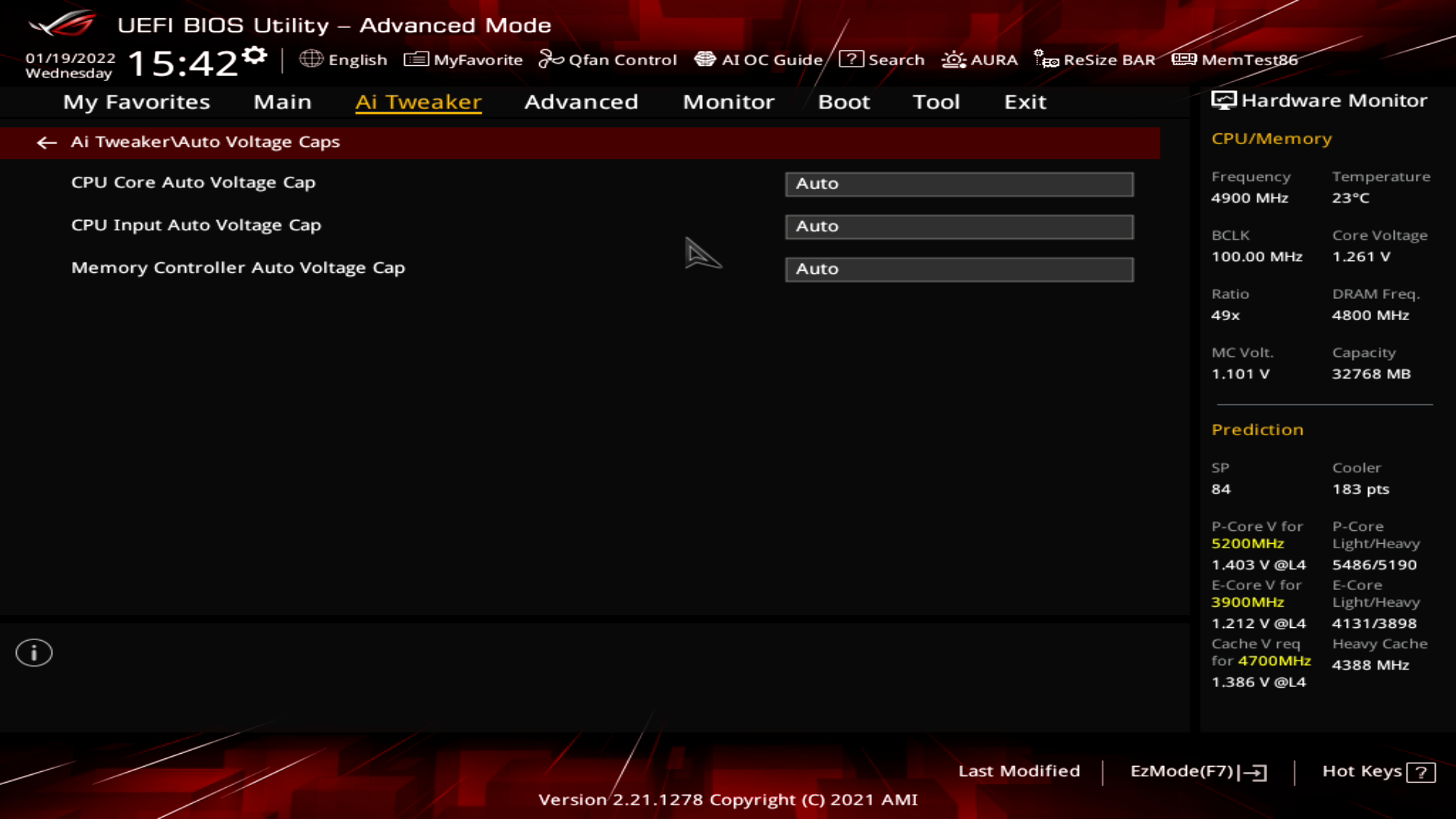The width and height of the screenshot is (1456, 819).
Task: Open the date and time settings gear
Action: (x=255, y=54)
